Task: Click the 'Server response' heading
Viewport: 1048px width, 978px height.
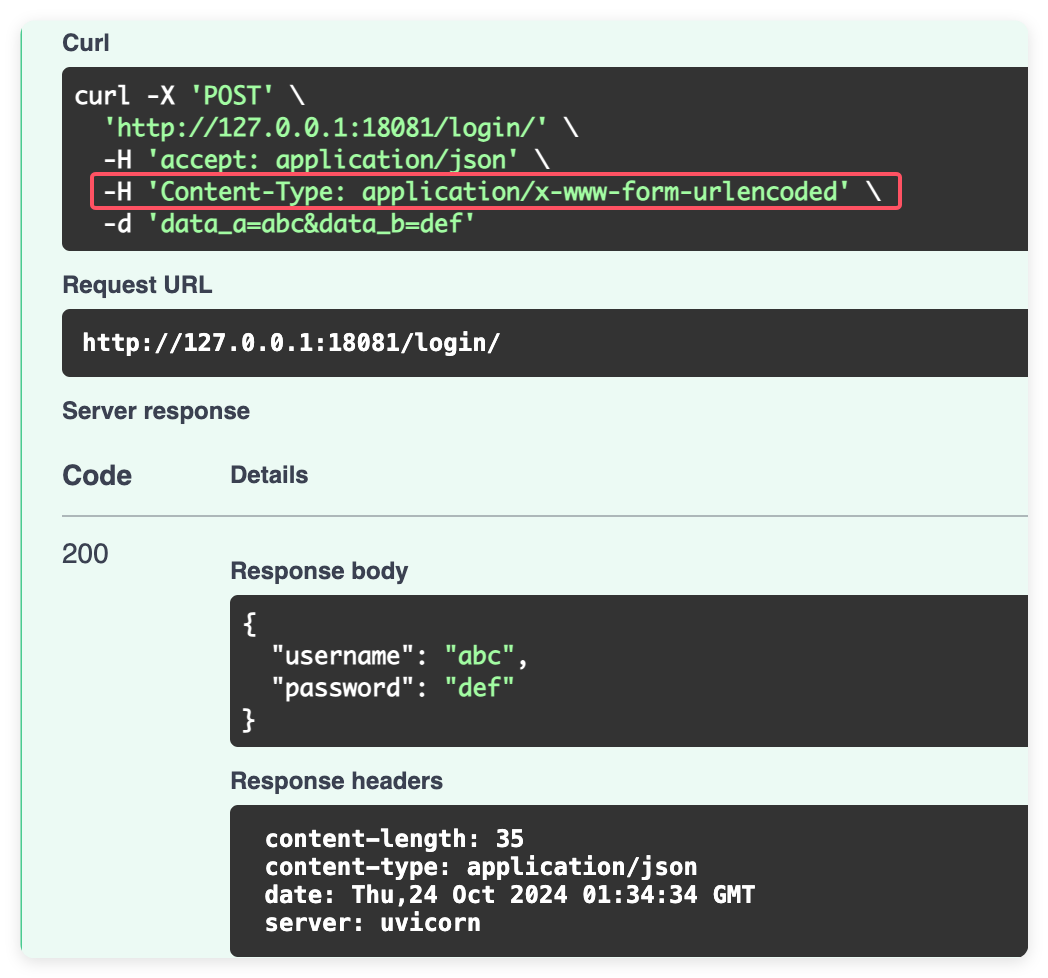Action: coord(156,410)
